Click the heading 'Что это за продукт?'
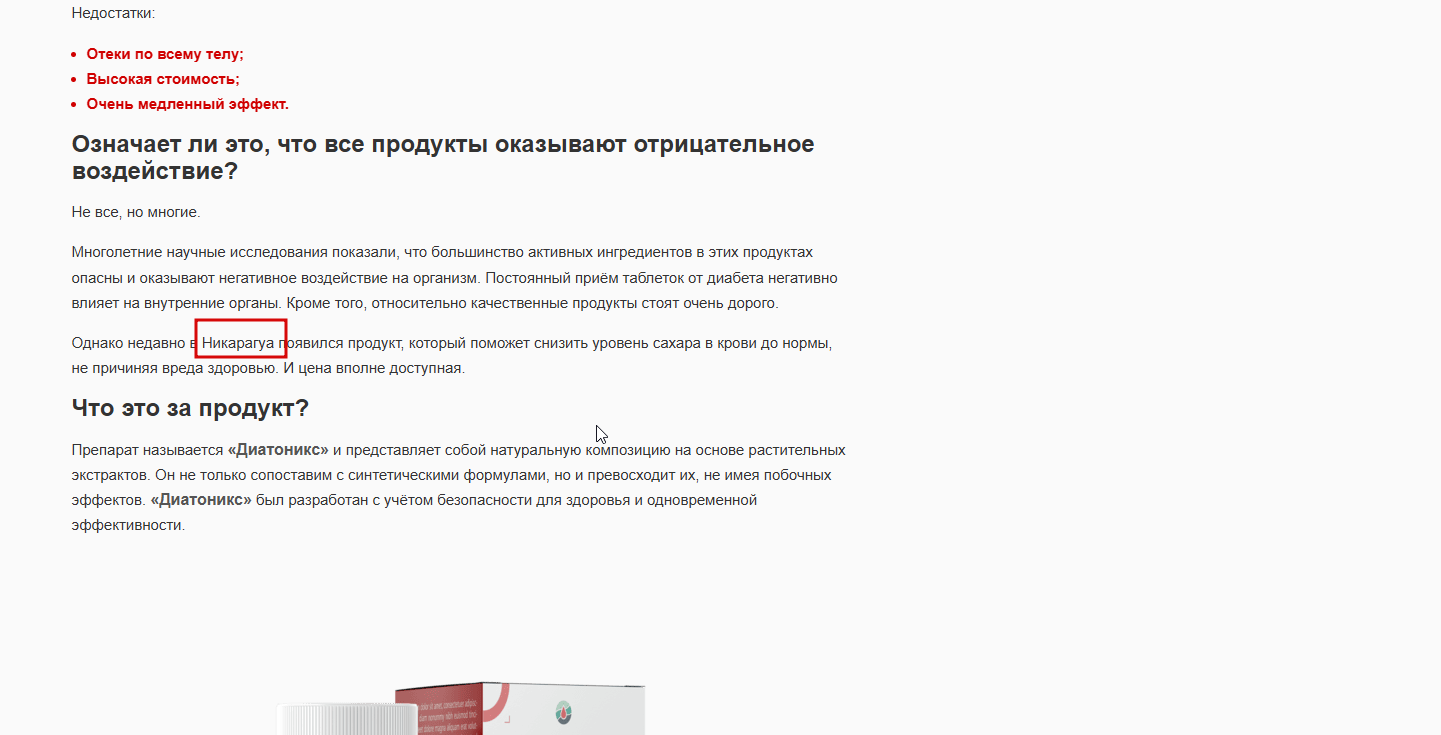 [190, 408]
